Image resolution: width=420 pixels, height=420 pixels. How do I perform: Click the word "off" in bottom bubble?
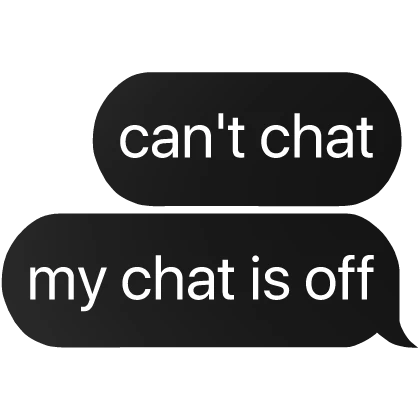pos(340,277)
